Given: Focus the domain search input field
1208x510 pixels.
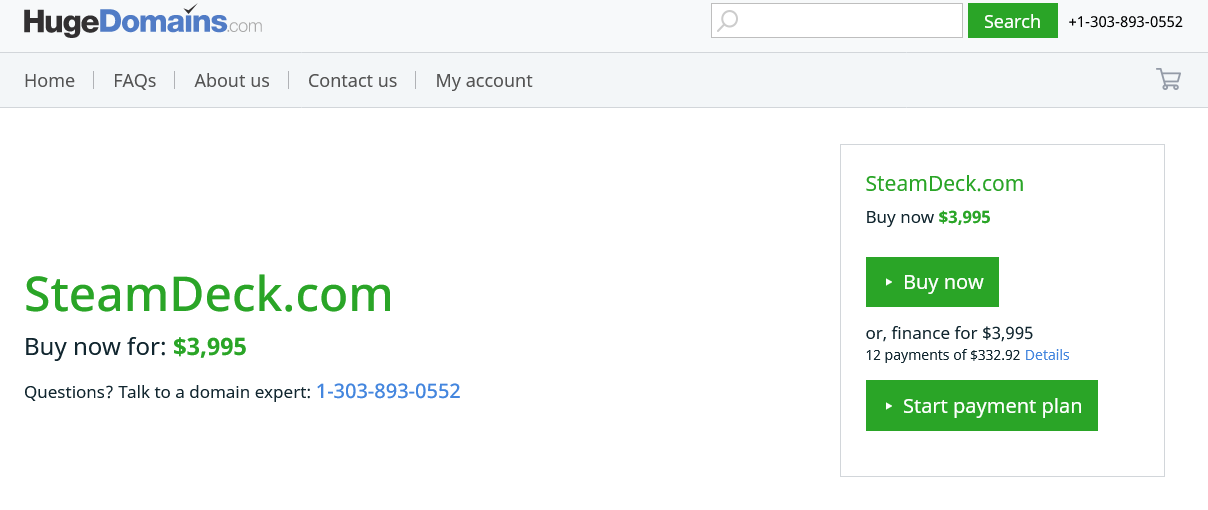Looking at the screenshot, I should [x=836, y=21].
